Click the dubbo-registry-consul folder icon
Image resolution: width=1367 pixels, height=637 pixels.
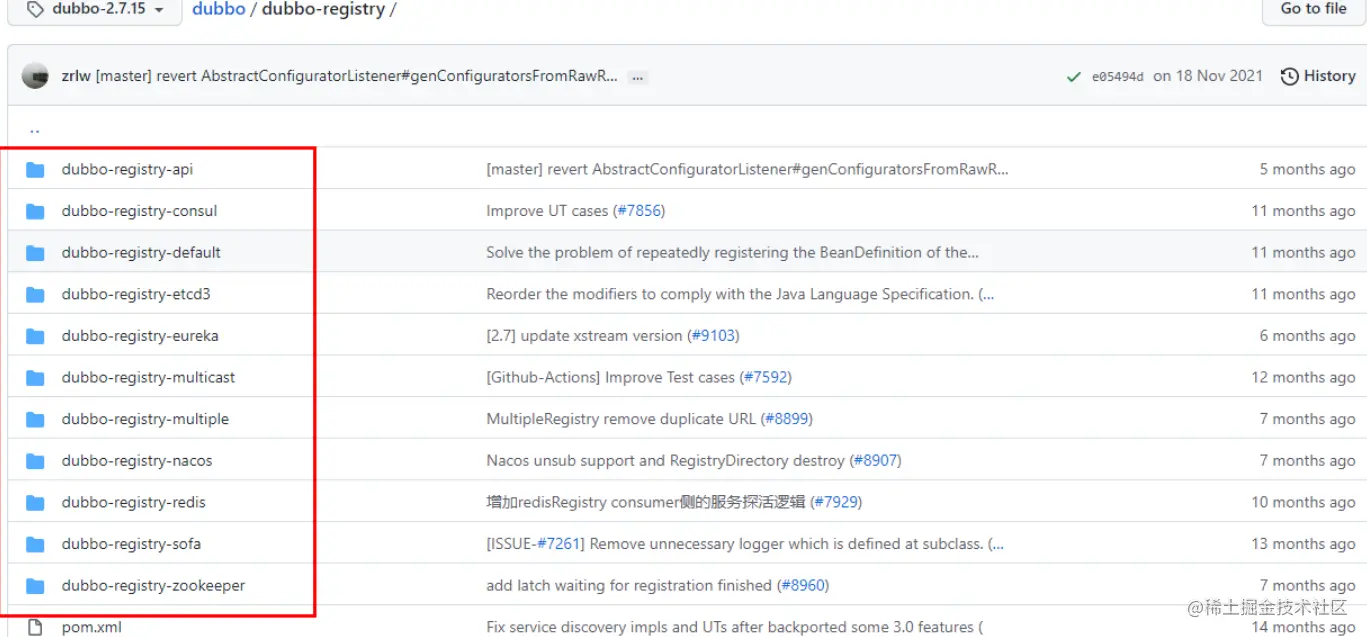click(x=35, y=211)
